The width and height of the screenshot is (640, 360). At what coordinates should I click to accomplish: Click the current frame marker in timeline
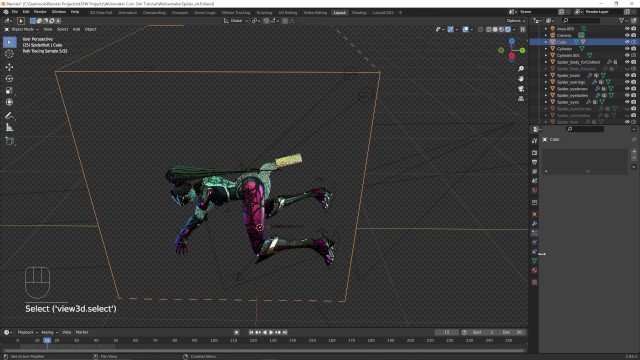point(47,340)
